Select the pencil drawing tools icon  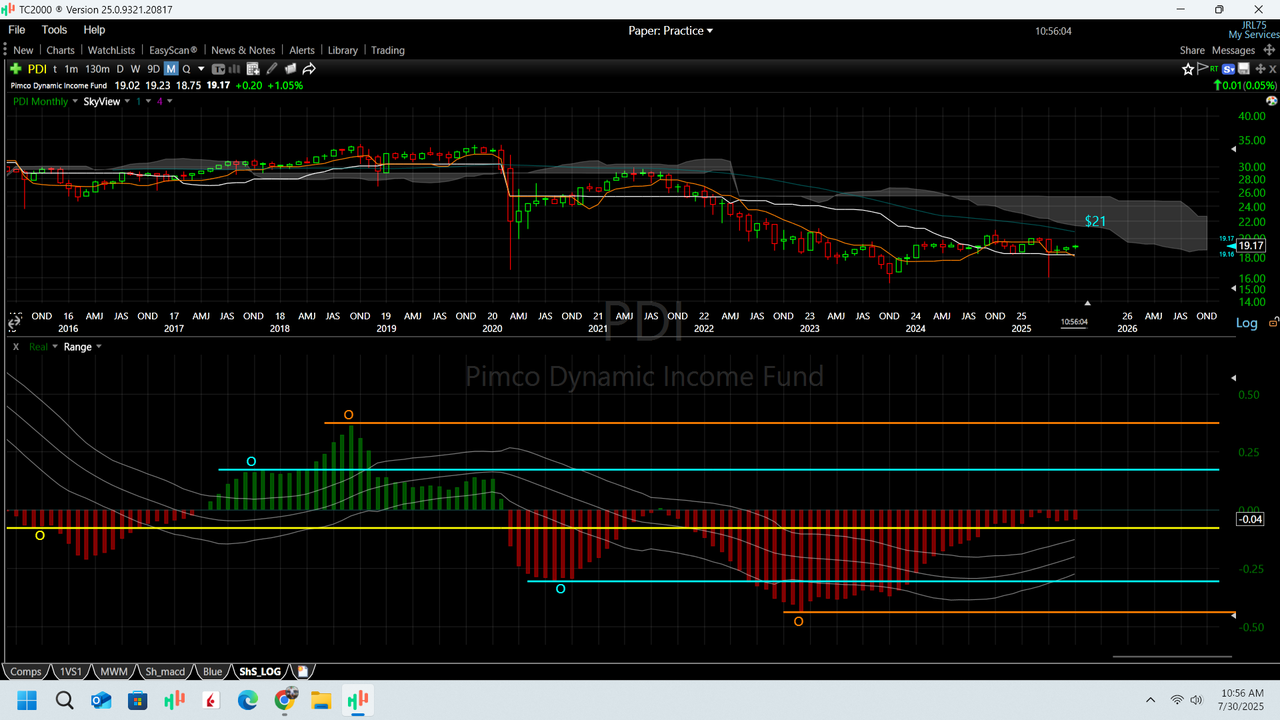(x=272, y=69)
